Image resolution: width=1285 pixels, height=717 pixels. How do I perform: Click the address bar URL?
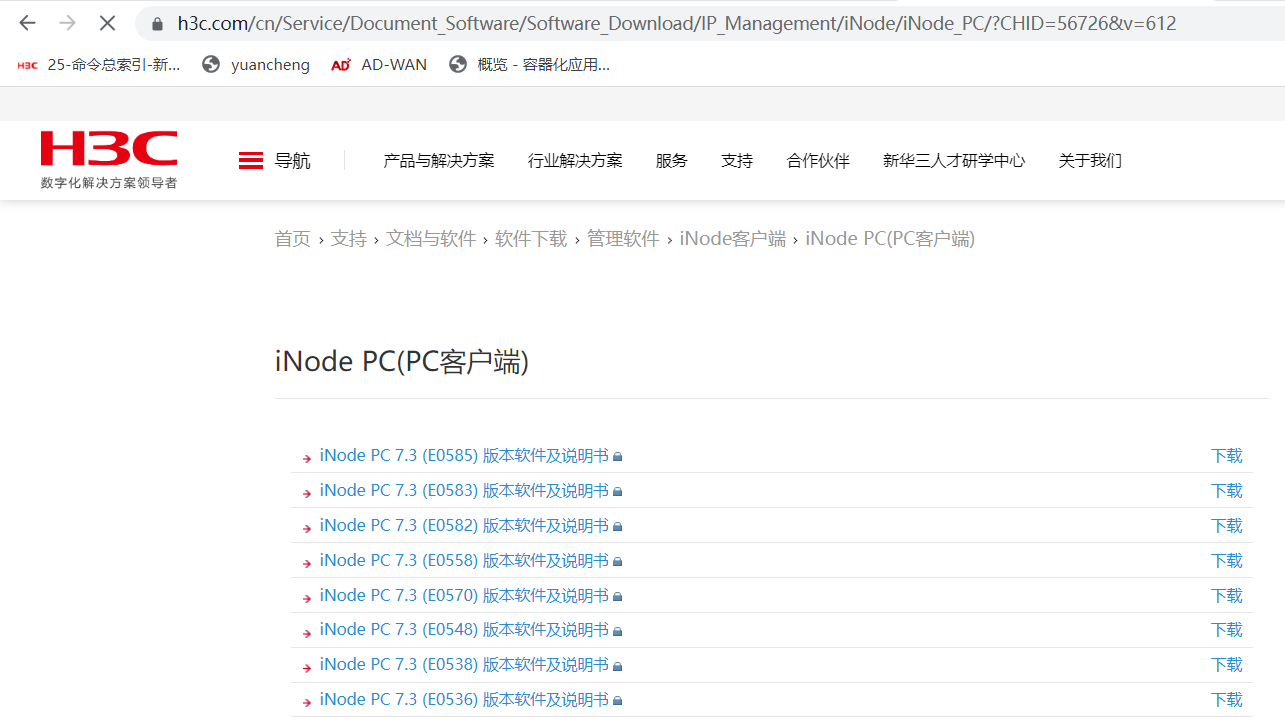677,23
